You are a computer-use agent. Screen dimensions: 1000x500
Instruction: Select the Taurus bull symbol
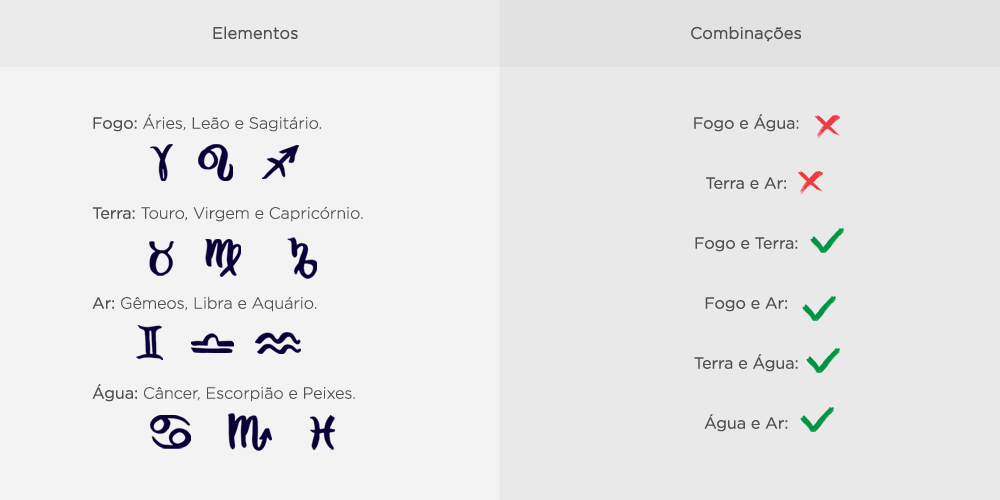point(161,258)
